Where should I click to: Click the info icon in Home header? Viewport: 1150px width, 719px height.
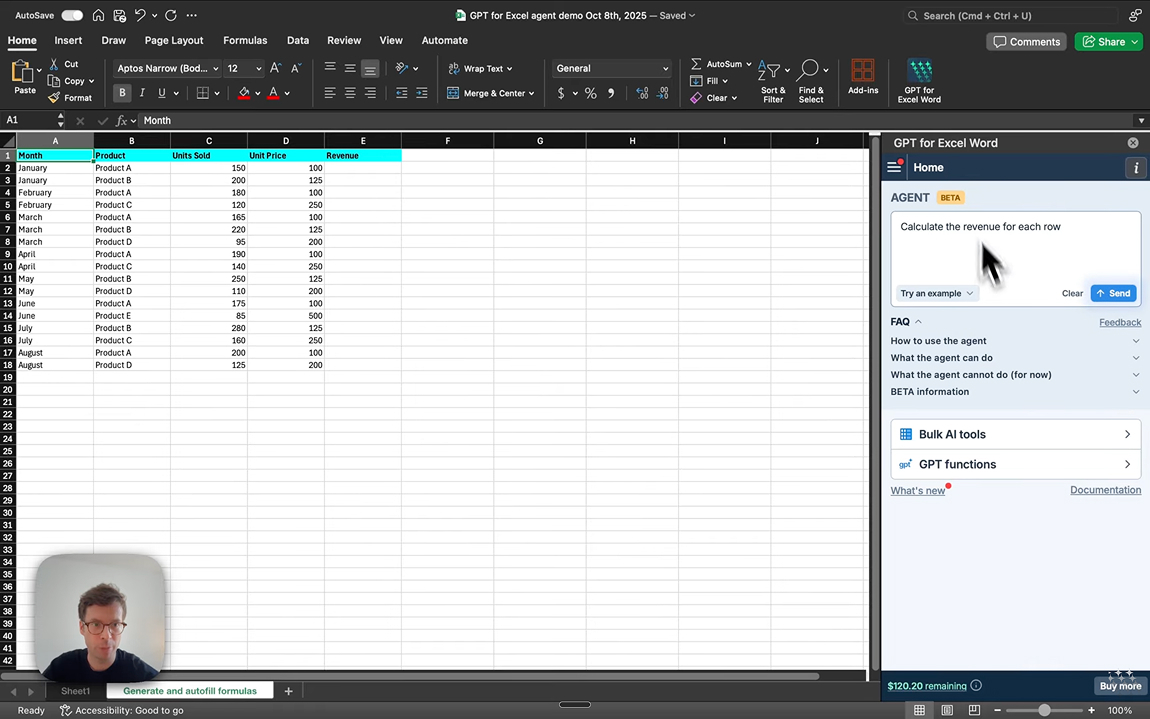1136,168
